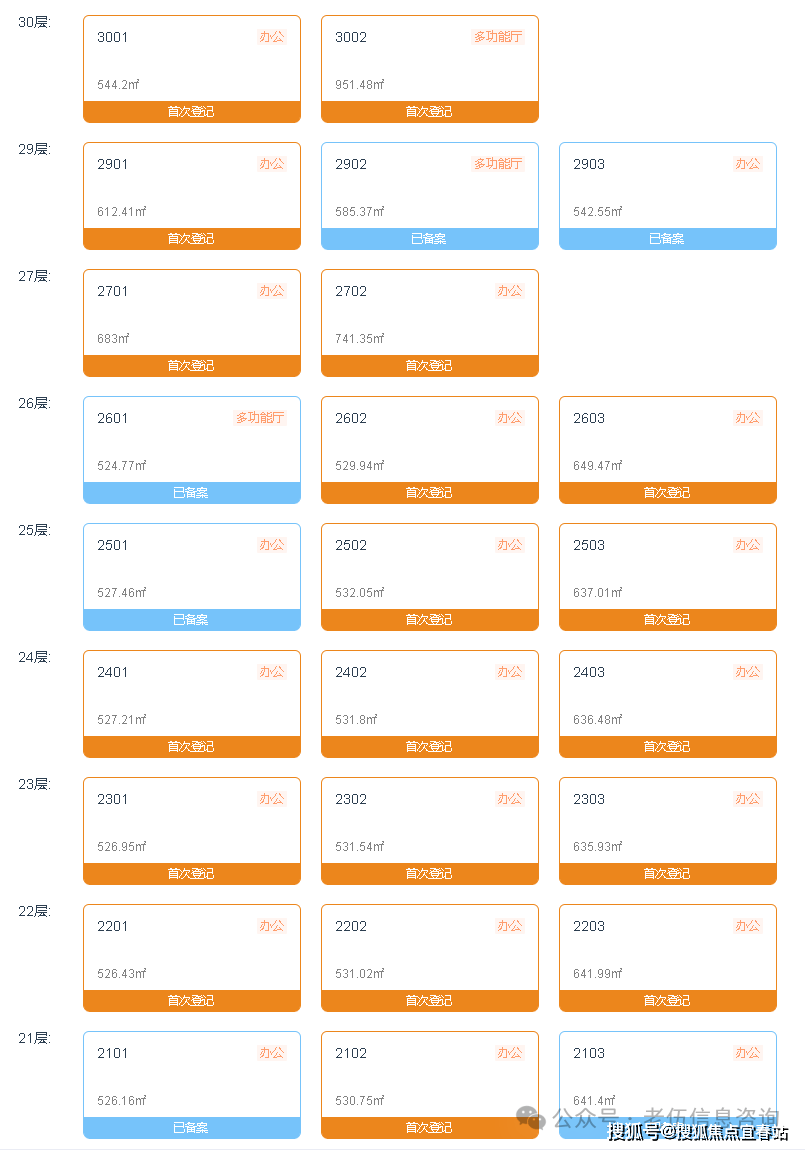Screen dimensions: 805x1150
Task: Click 首次登记 status bar of unit 2901
Action: (x=191, y=239)
